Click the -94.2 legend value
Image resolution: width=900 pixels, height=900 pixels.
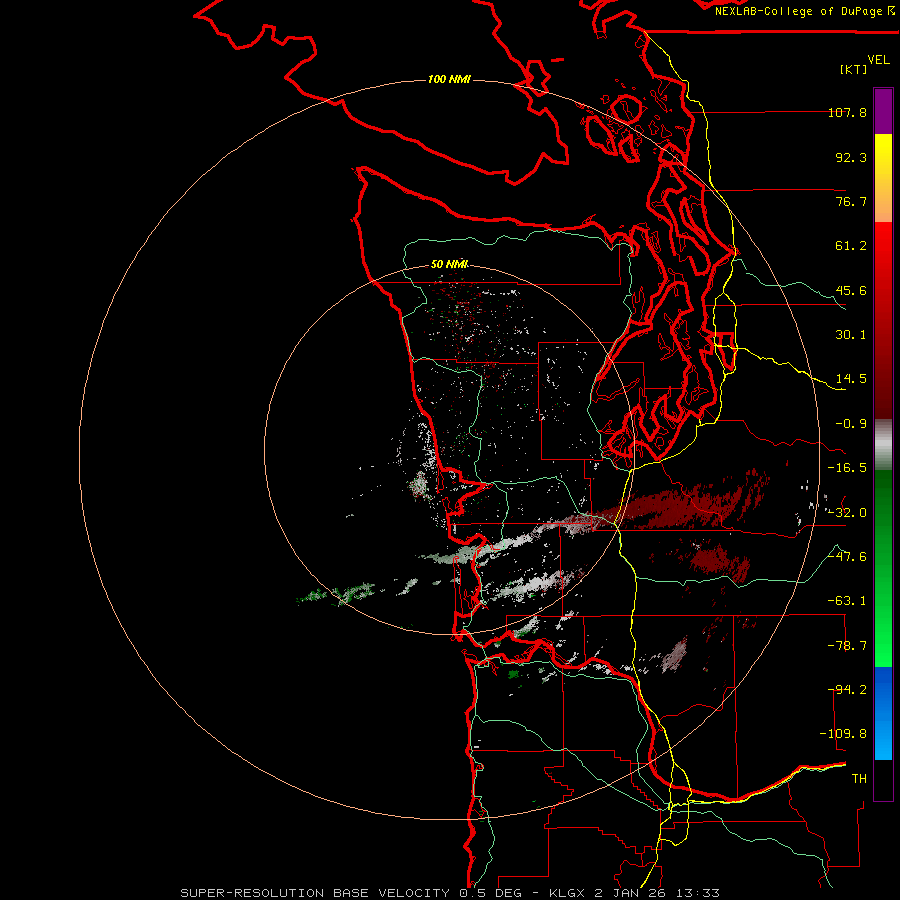click(847, 690)
